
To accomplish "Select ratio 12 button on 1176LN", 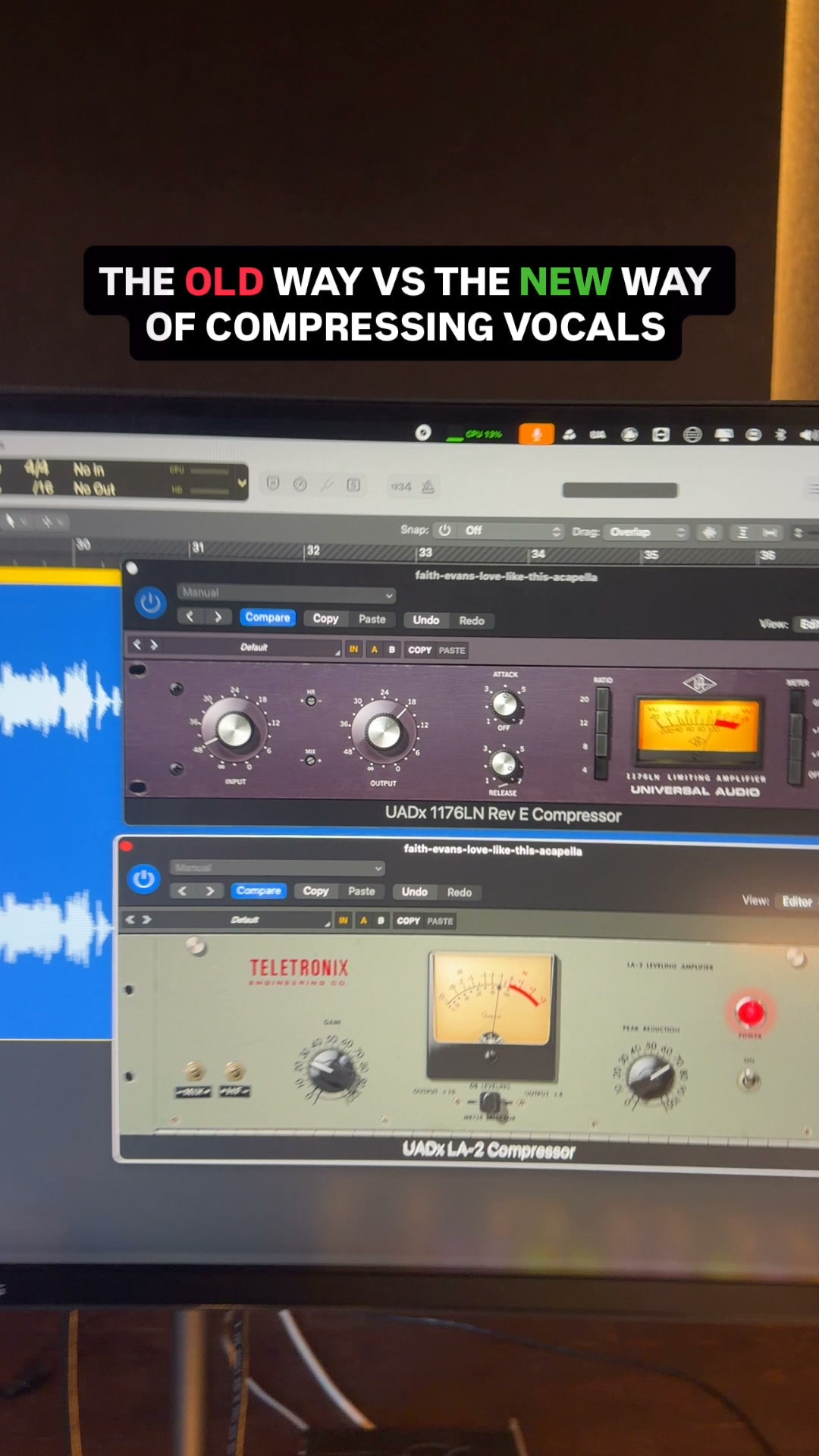I will tap(602, 722).
